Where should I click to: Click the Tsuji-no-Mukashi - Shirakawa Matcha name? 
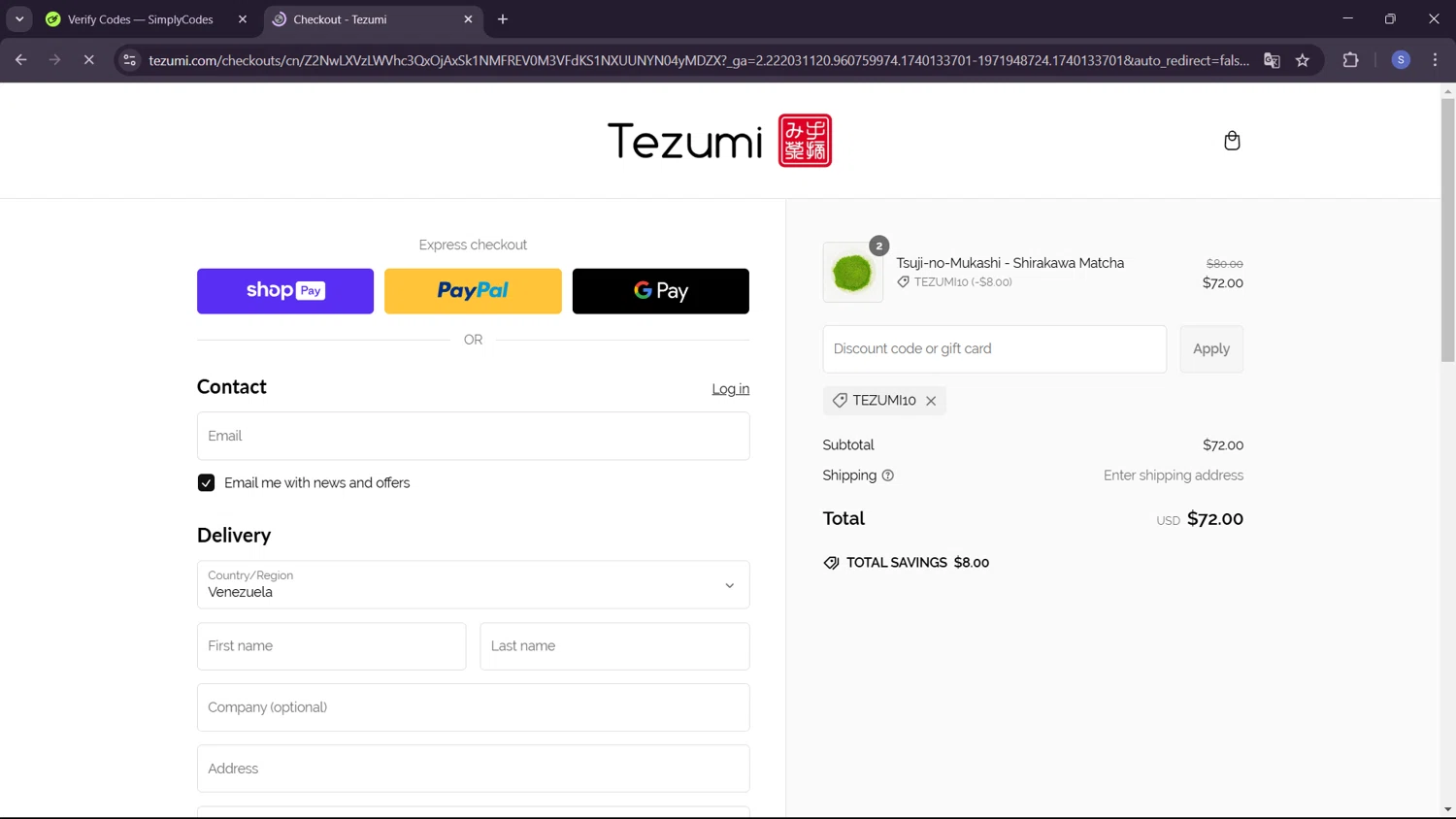click(1009, 263)
